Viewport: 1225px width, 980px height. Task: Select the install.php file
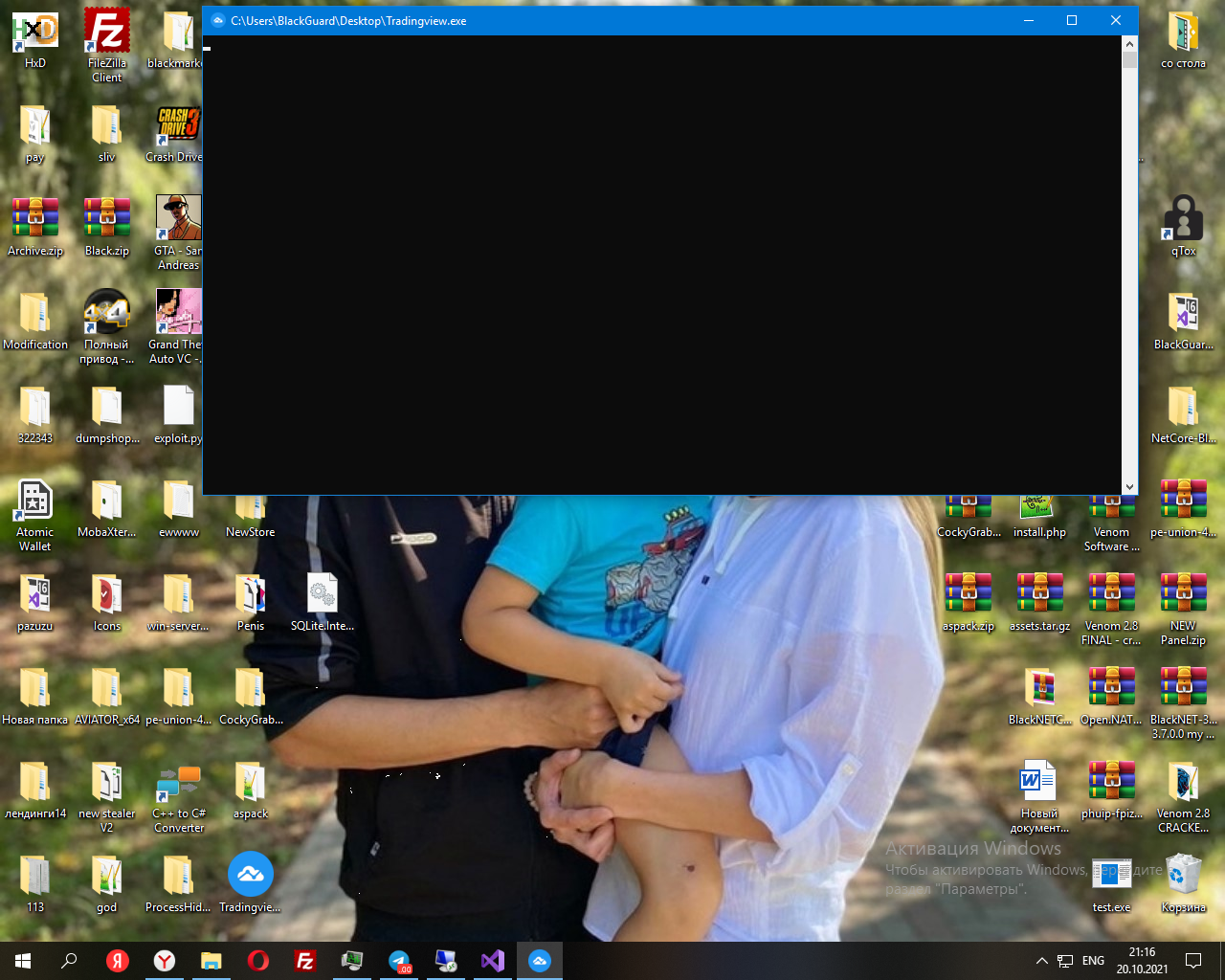(x=1039, y=517)
